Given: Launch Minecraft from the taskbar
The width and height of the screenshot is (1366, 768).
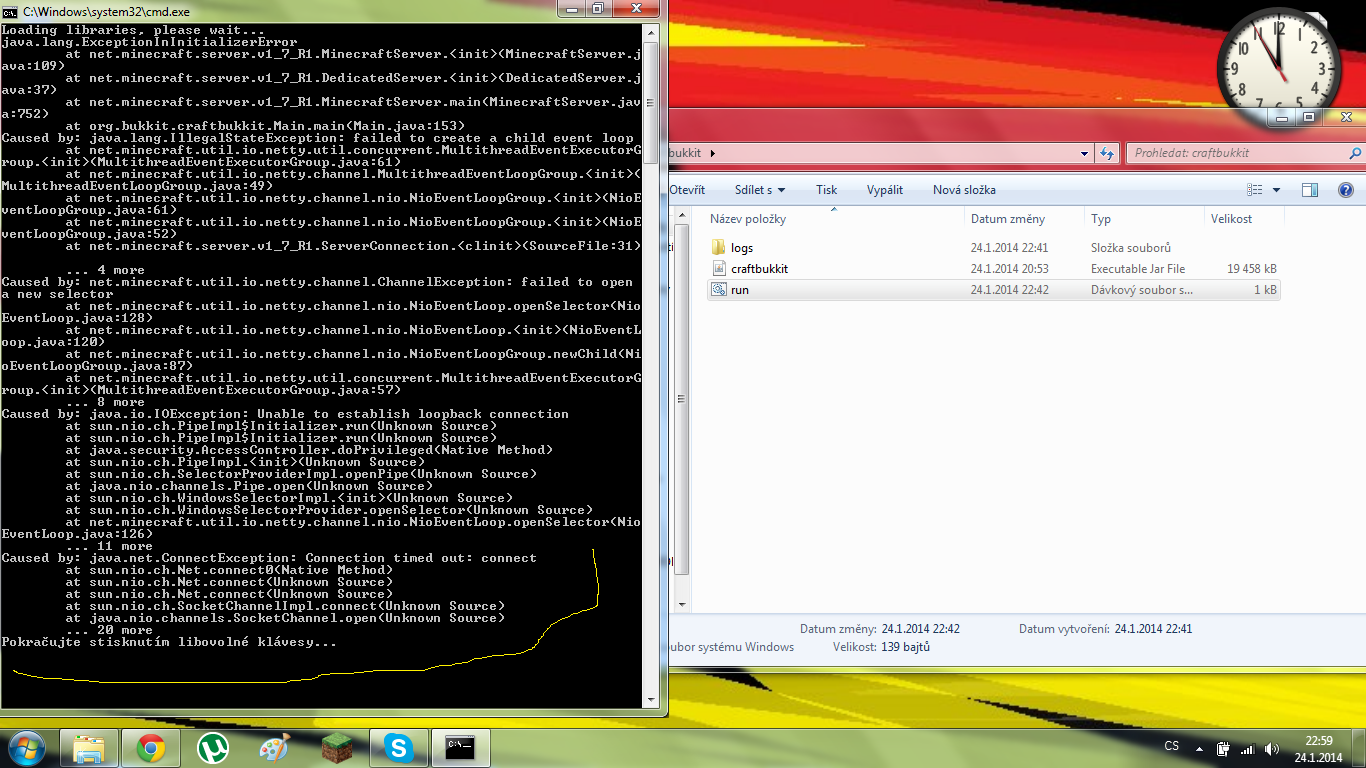Looking at the screenshot, I should [337, 748].
